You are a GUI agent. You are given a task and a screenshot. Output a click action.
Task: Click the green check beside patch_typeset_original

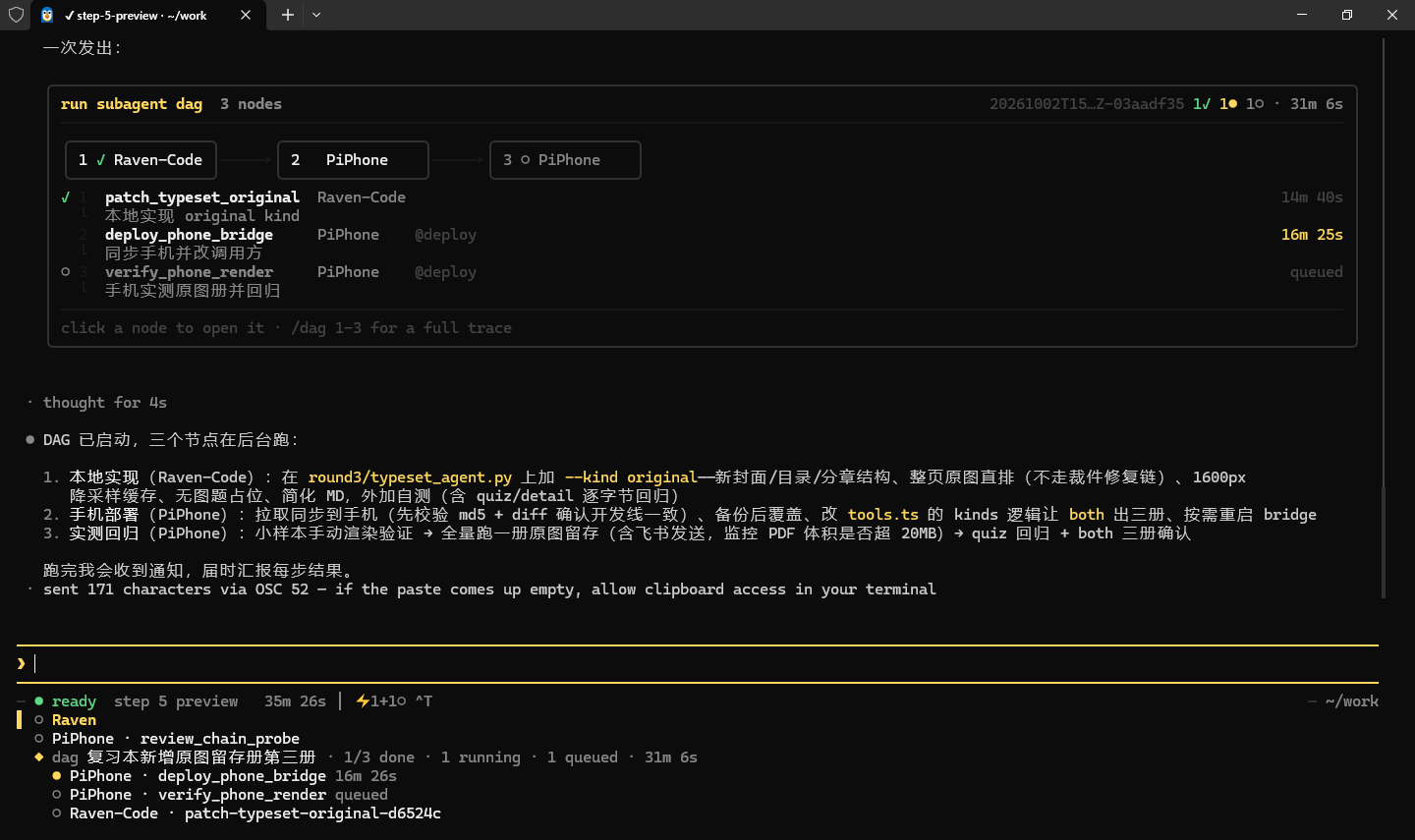pyautogui.click(x=66, y=197)
